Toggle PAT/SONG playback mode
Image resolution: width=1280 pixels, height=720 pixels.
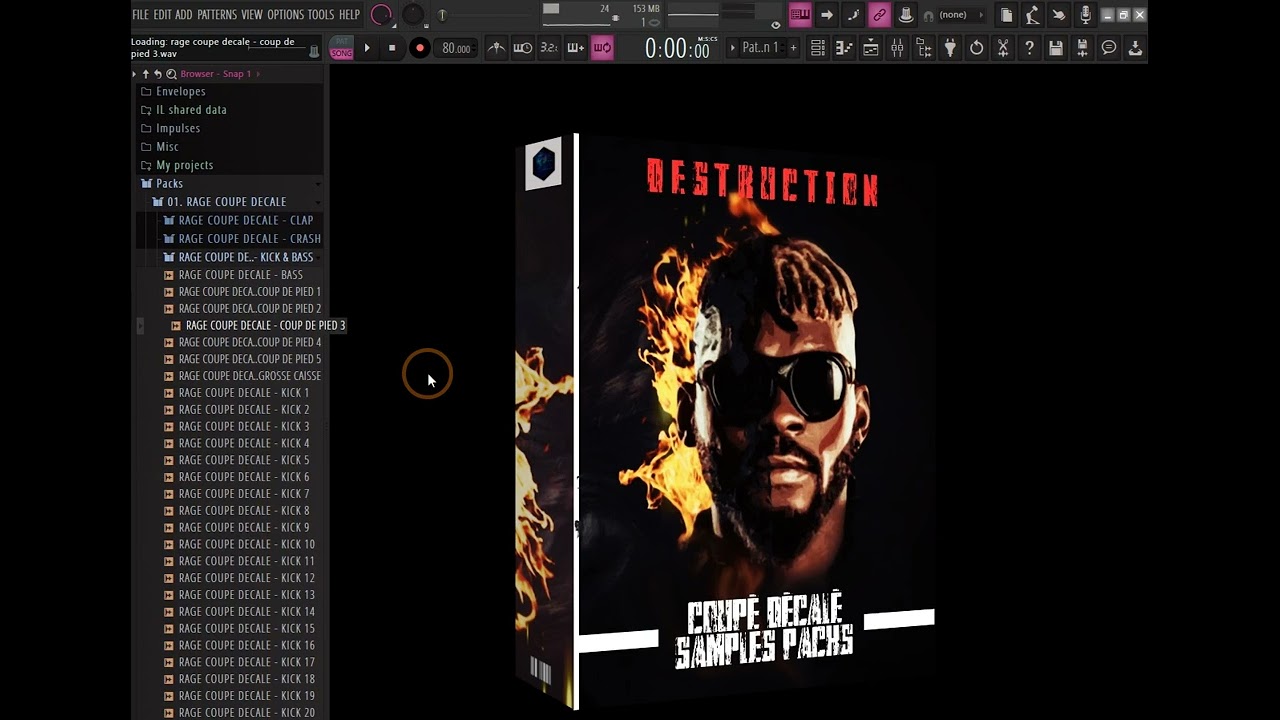(x=342, y=48)
